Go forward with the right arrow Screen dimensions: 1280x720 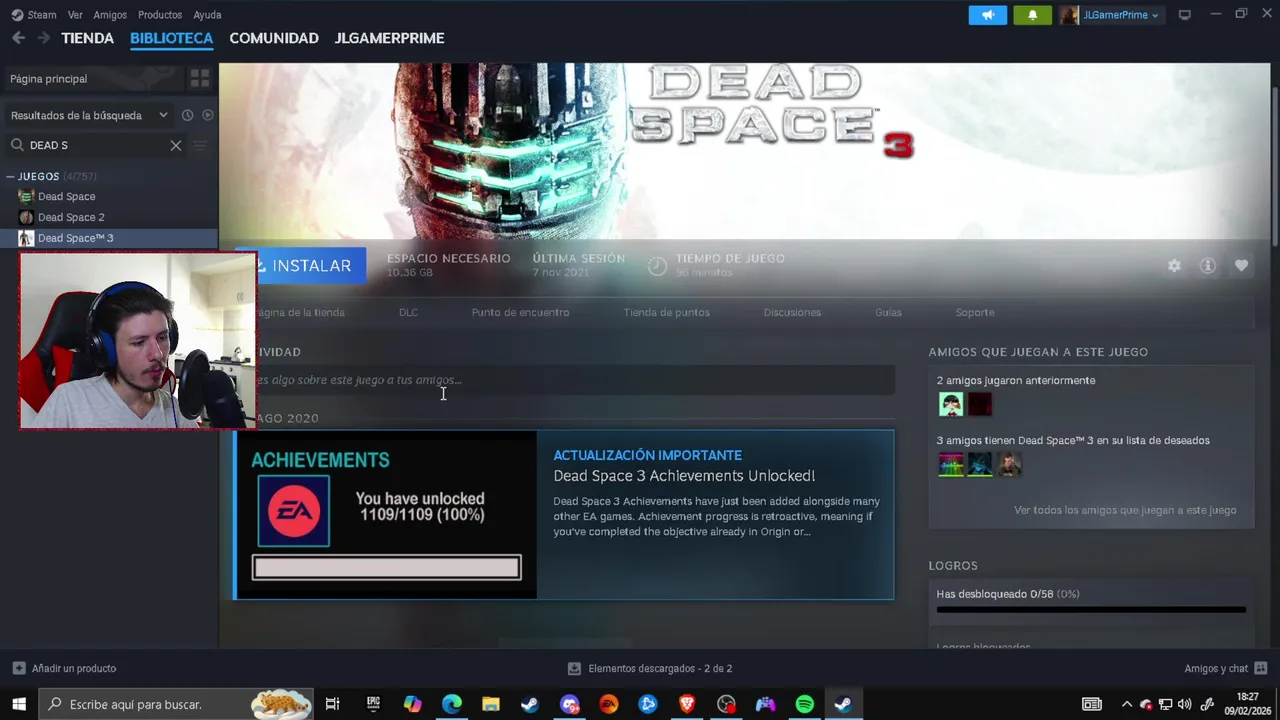(x=43, y=38)
